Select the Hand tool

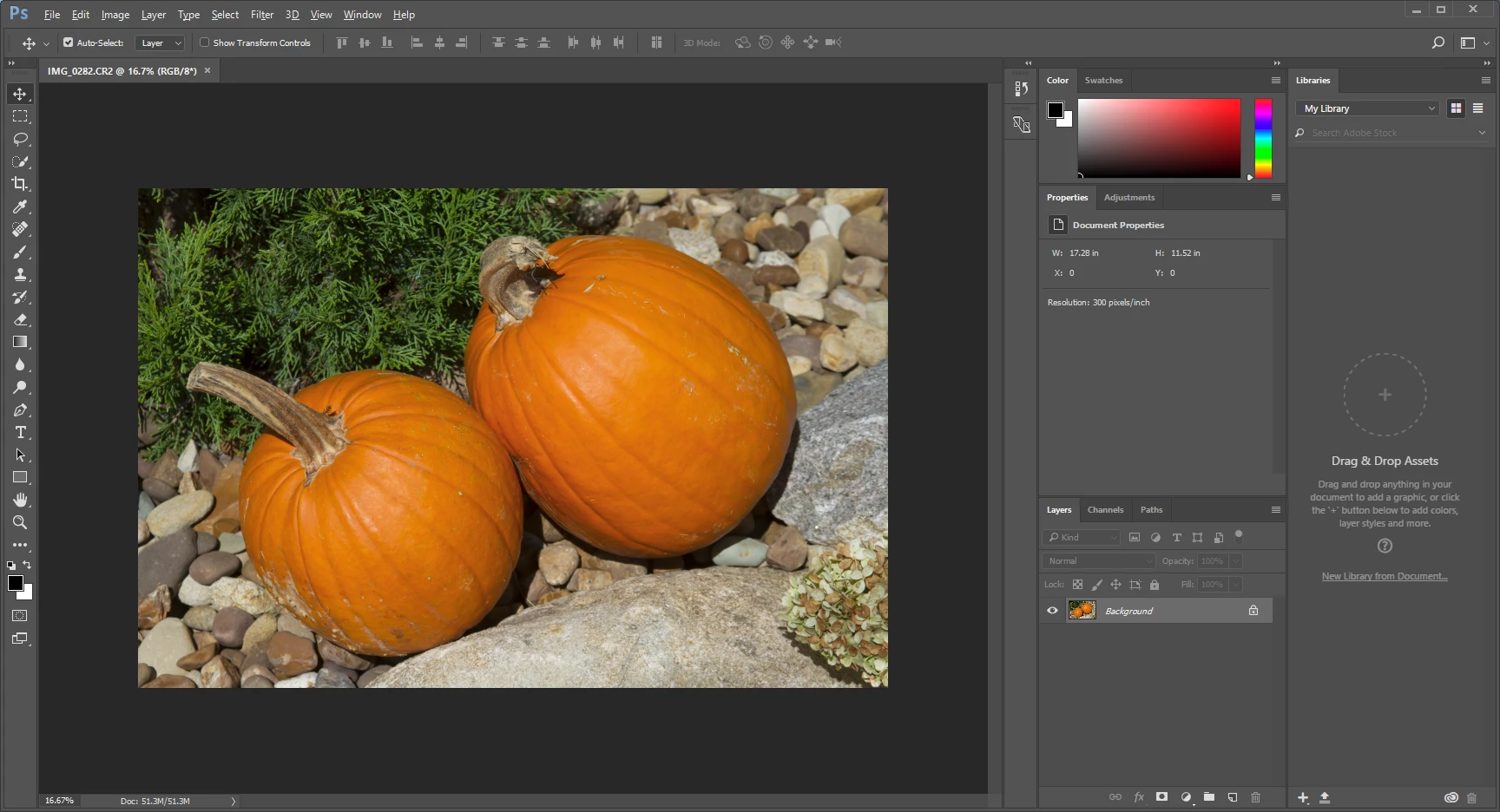(x=20, y=500)
